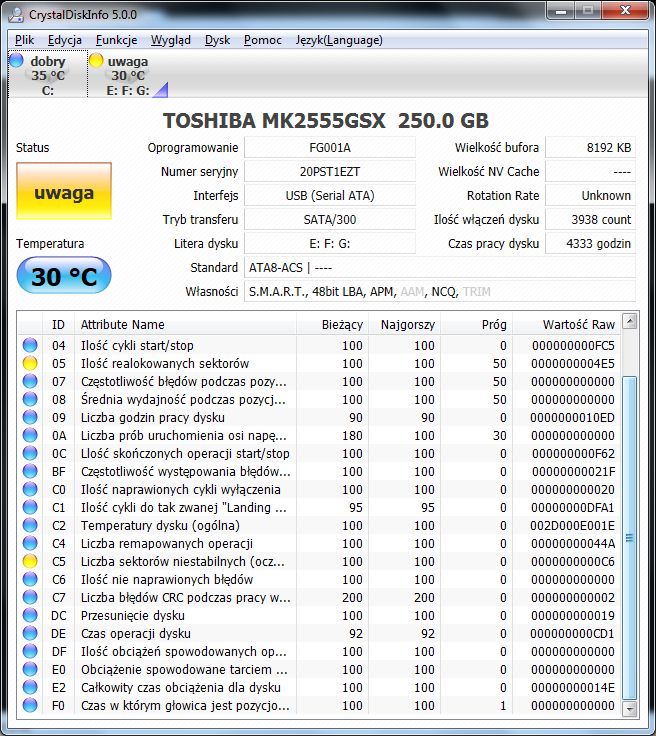Click the firmware field FG001A
Screen dimensions: 656x736
click(x=330, y=148)
